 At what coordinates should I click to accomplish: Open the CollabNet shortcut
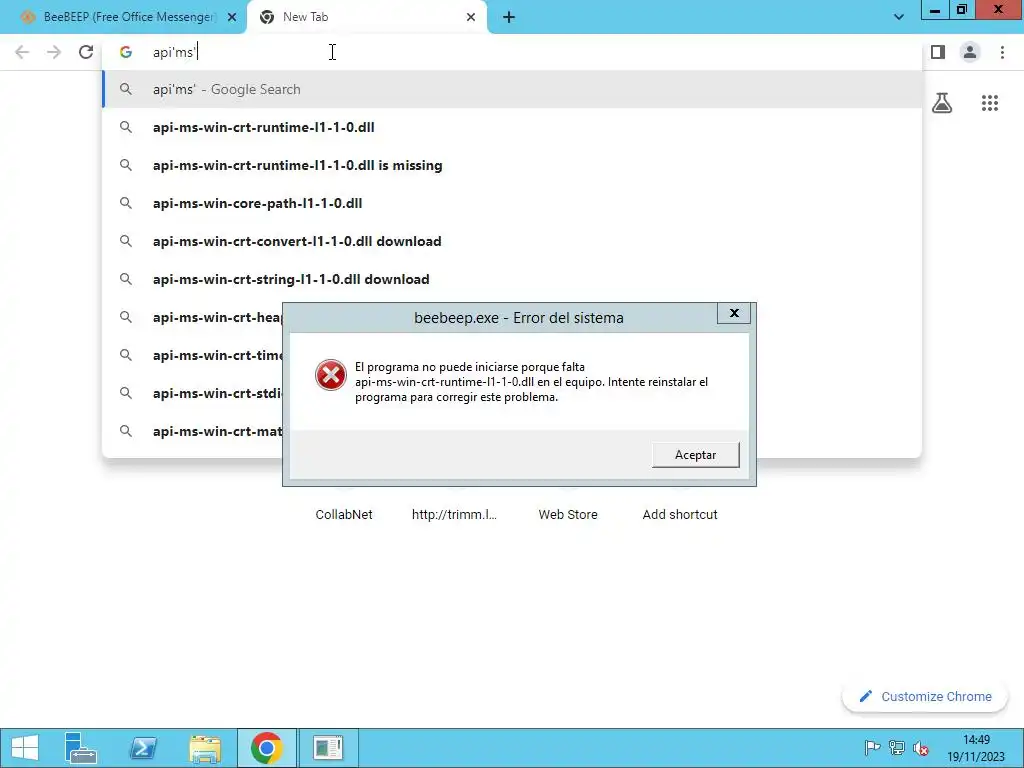[x=344, y=515]
